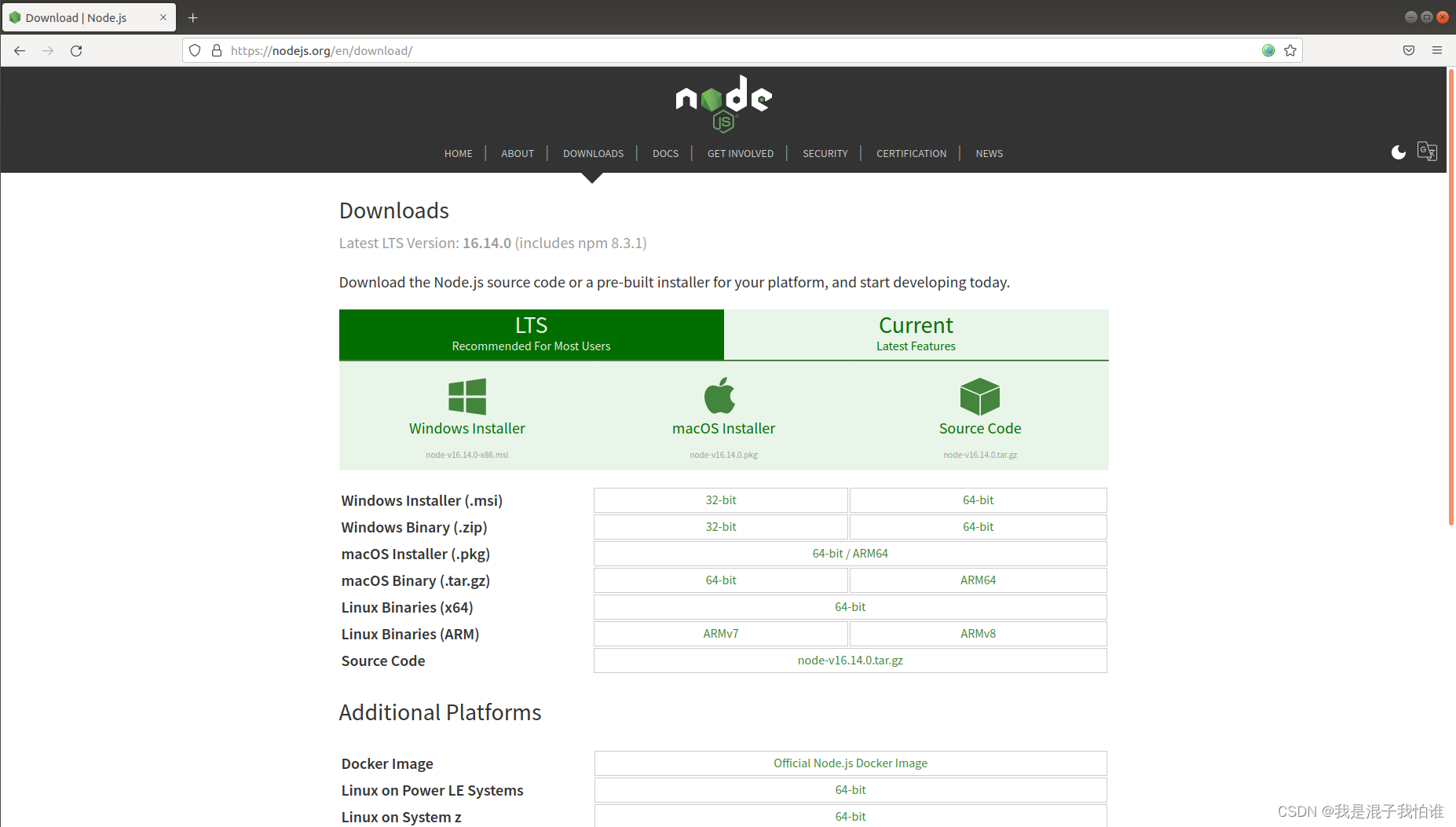This screenshot has height=827, width=1456.
Task: Download macOS Binary ARM64 tarball
Action: point(979,580)
